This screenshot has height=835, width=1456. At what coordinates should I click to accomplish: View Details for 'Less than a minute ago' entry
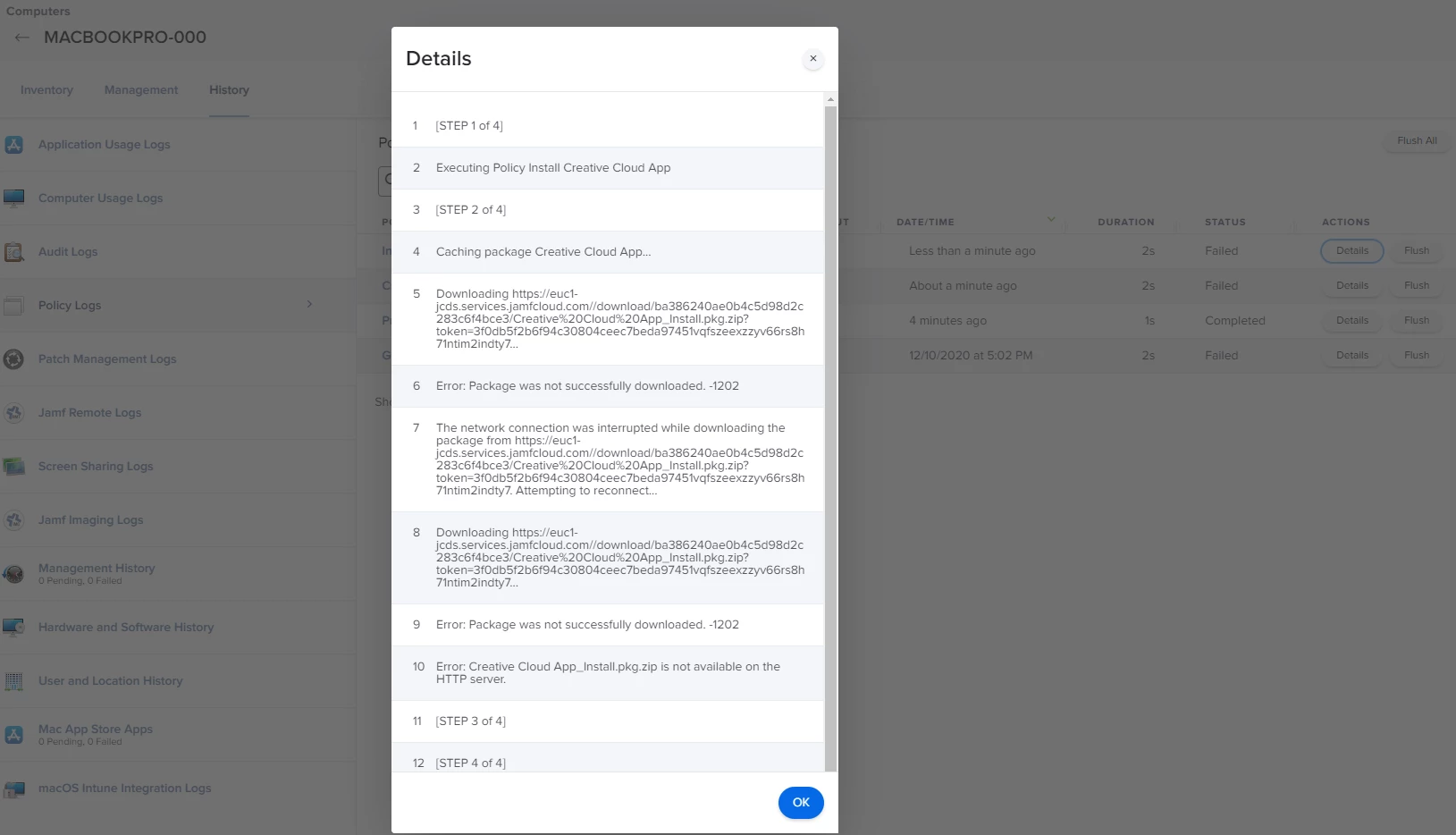tap(1351, 250)
